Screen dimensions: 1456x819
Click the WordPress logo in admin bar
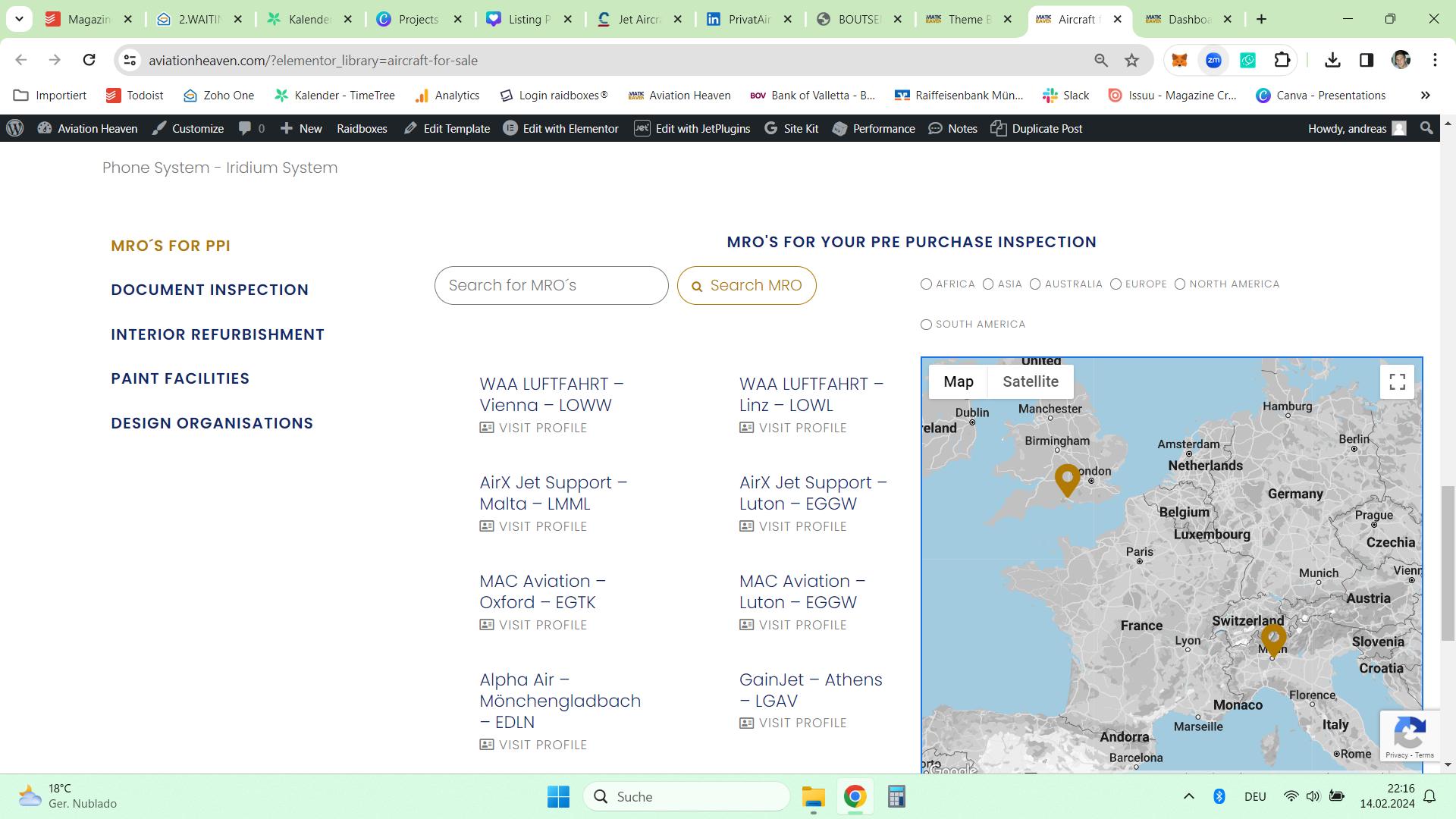point(15,129)
